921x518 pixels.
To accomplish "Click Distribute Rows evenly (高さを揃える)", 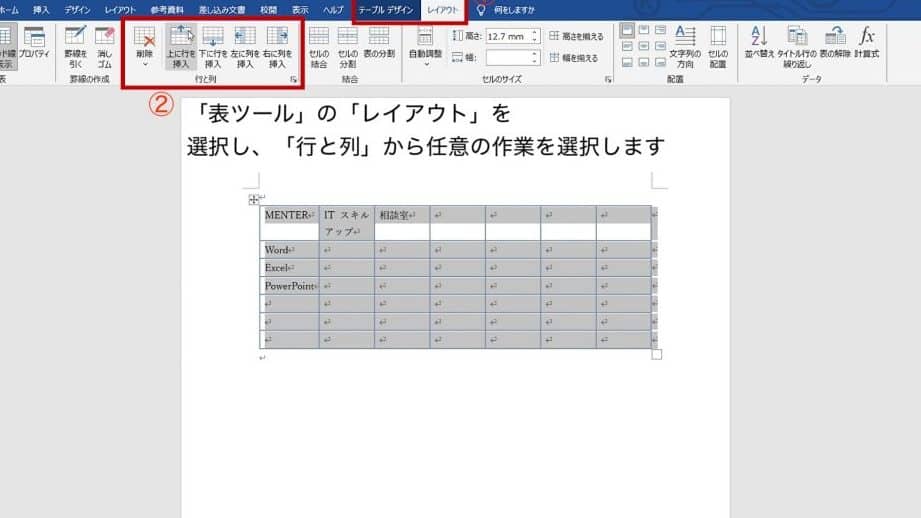I will [576, 37].
